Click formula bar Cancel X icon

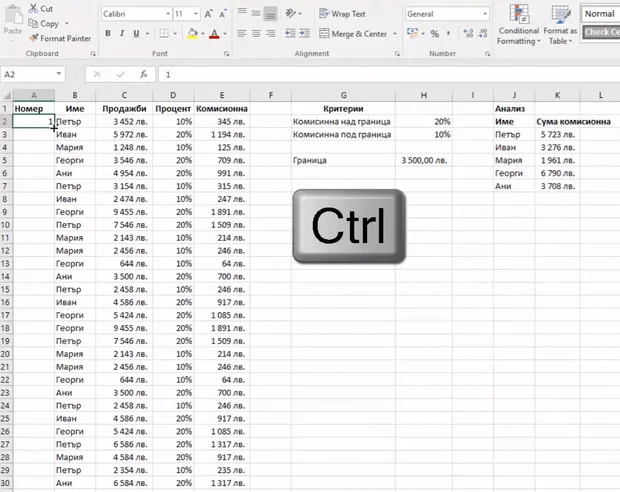click(97, 74)
